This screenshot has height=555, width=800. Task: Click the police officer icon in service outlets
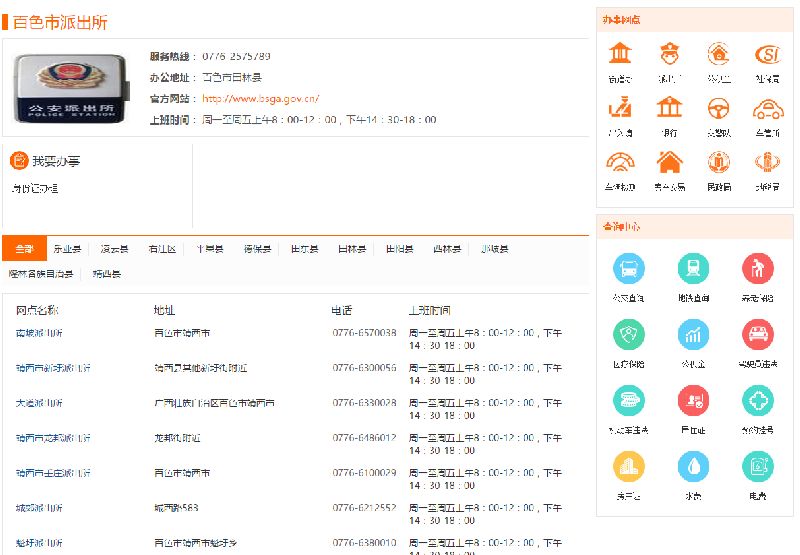pos(669,54)
